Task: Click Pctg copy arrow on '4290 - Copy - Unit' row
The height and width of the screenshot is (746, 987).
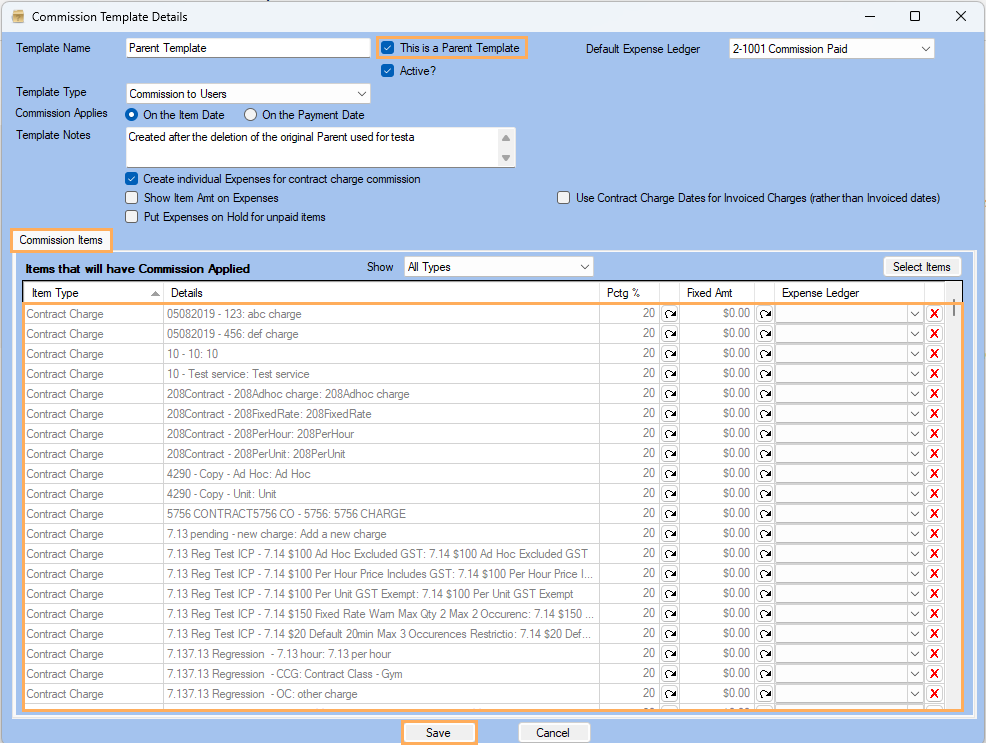Action: coord(669,494)
